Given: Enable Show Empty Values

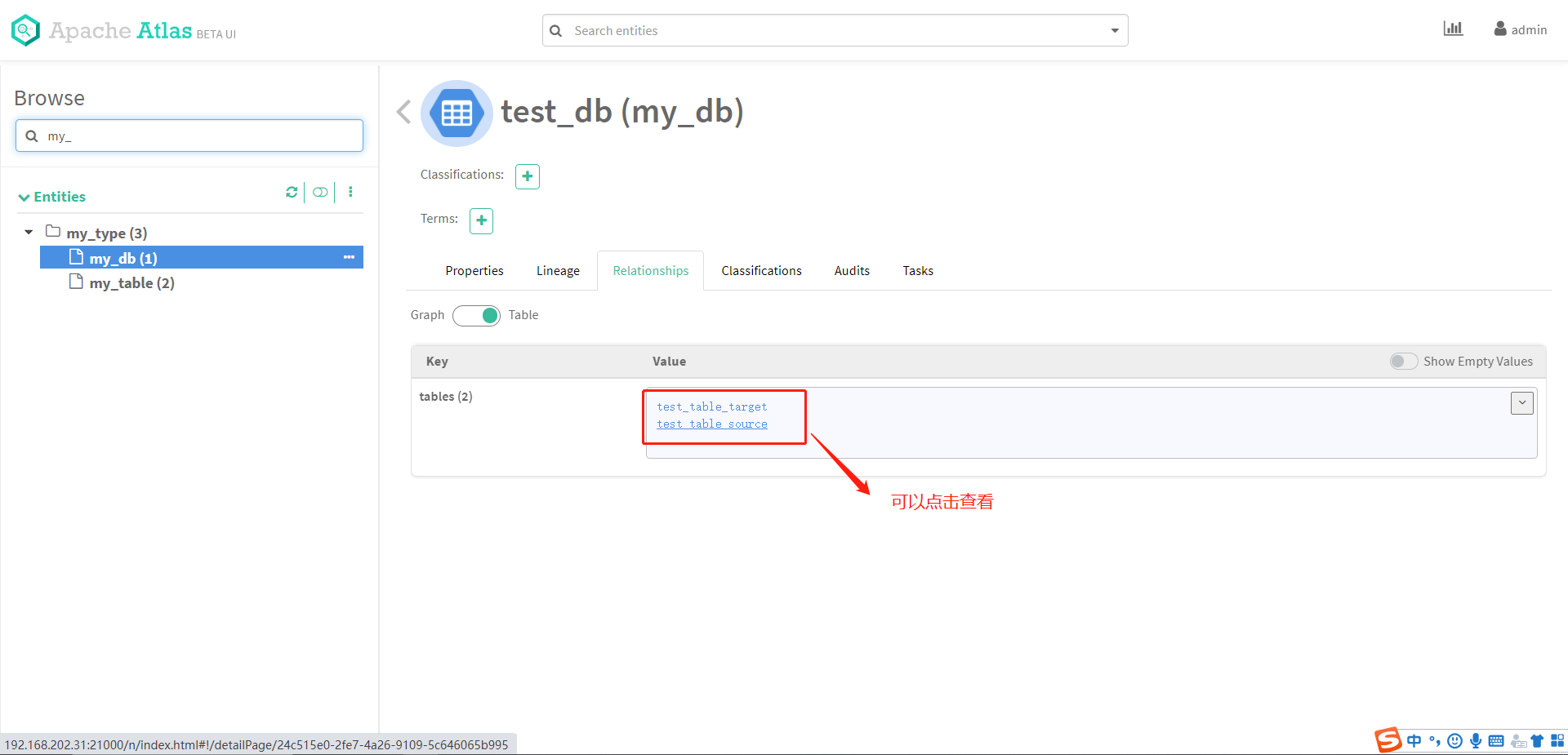Looking at the screenshot, I should click(1403, 361).
